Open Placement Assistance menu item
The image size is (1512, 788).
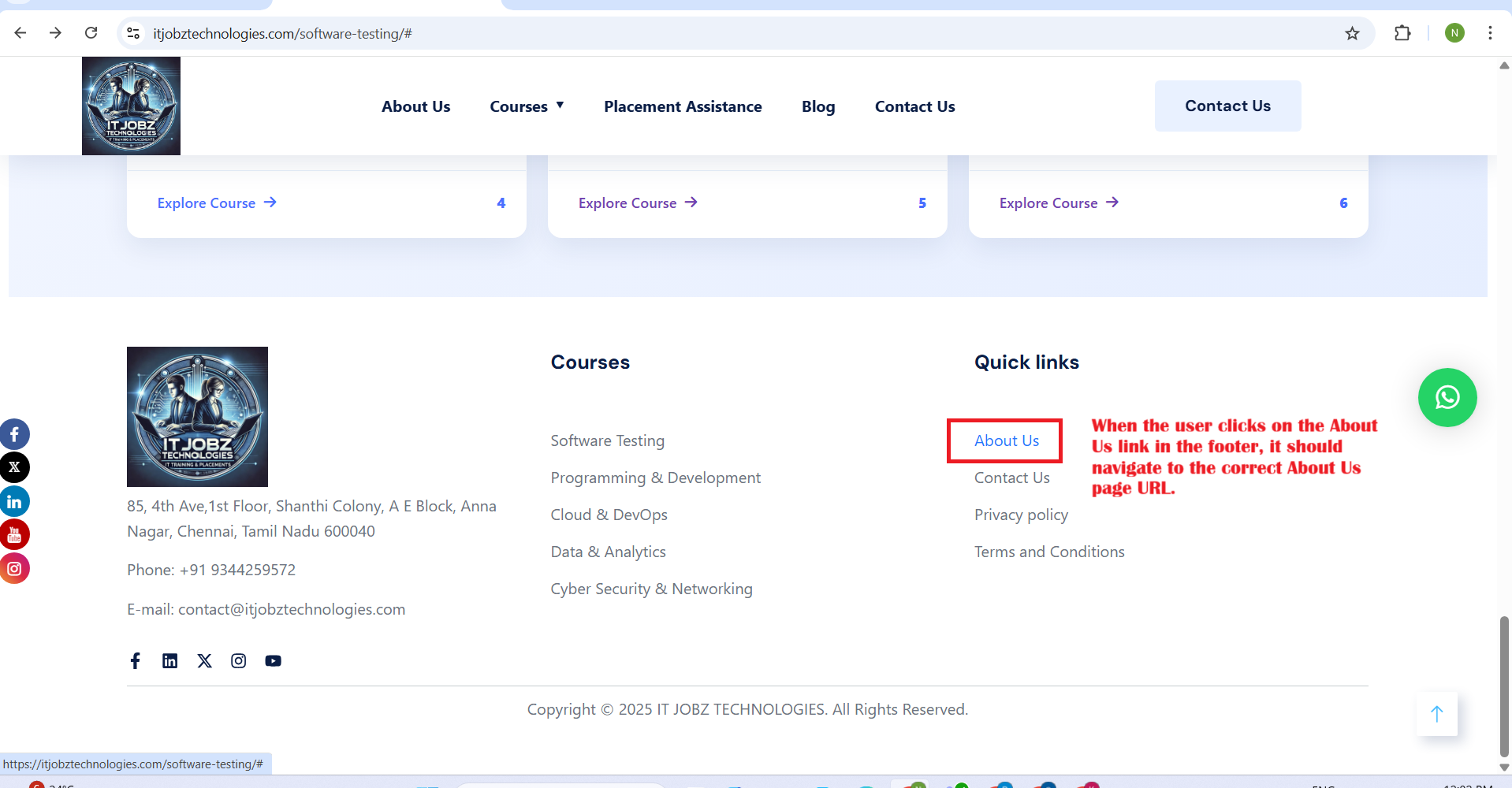click(x=682, y=106)
